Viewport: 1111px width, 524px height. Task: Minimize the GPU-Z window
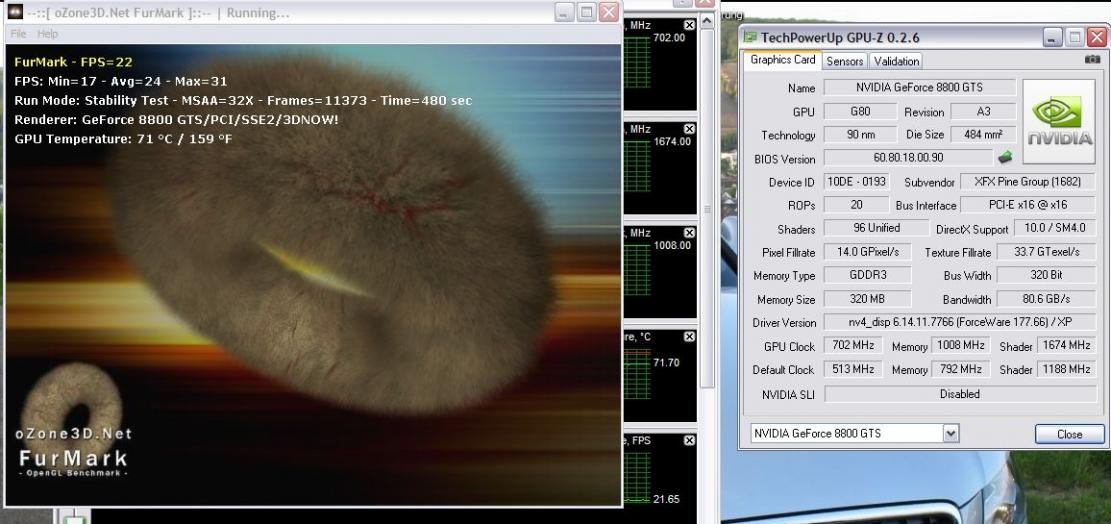click(x=1053, y=37)
